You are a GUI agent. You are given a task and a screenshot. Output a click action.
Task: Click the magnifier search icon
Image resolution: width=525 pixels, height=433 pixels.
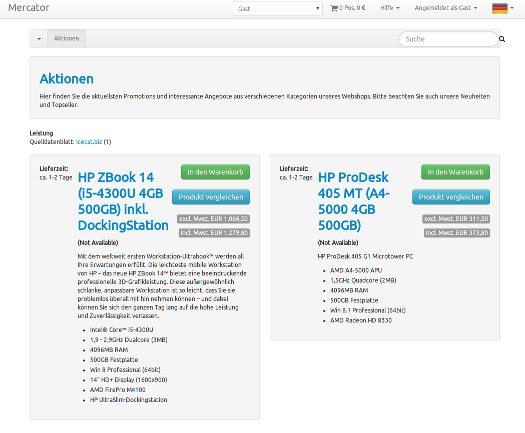[x=502, y=39]
